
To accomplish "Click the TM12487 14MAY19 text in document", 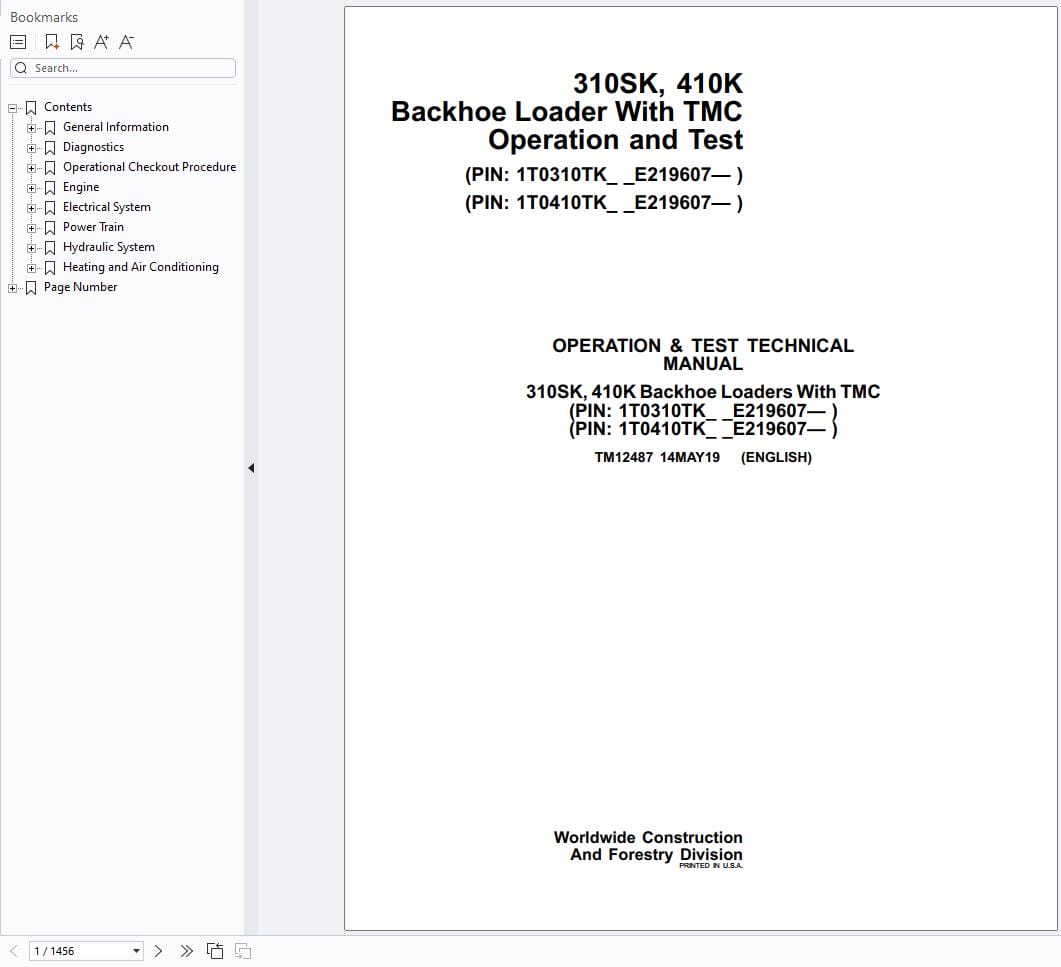I will 657,458.
